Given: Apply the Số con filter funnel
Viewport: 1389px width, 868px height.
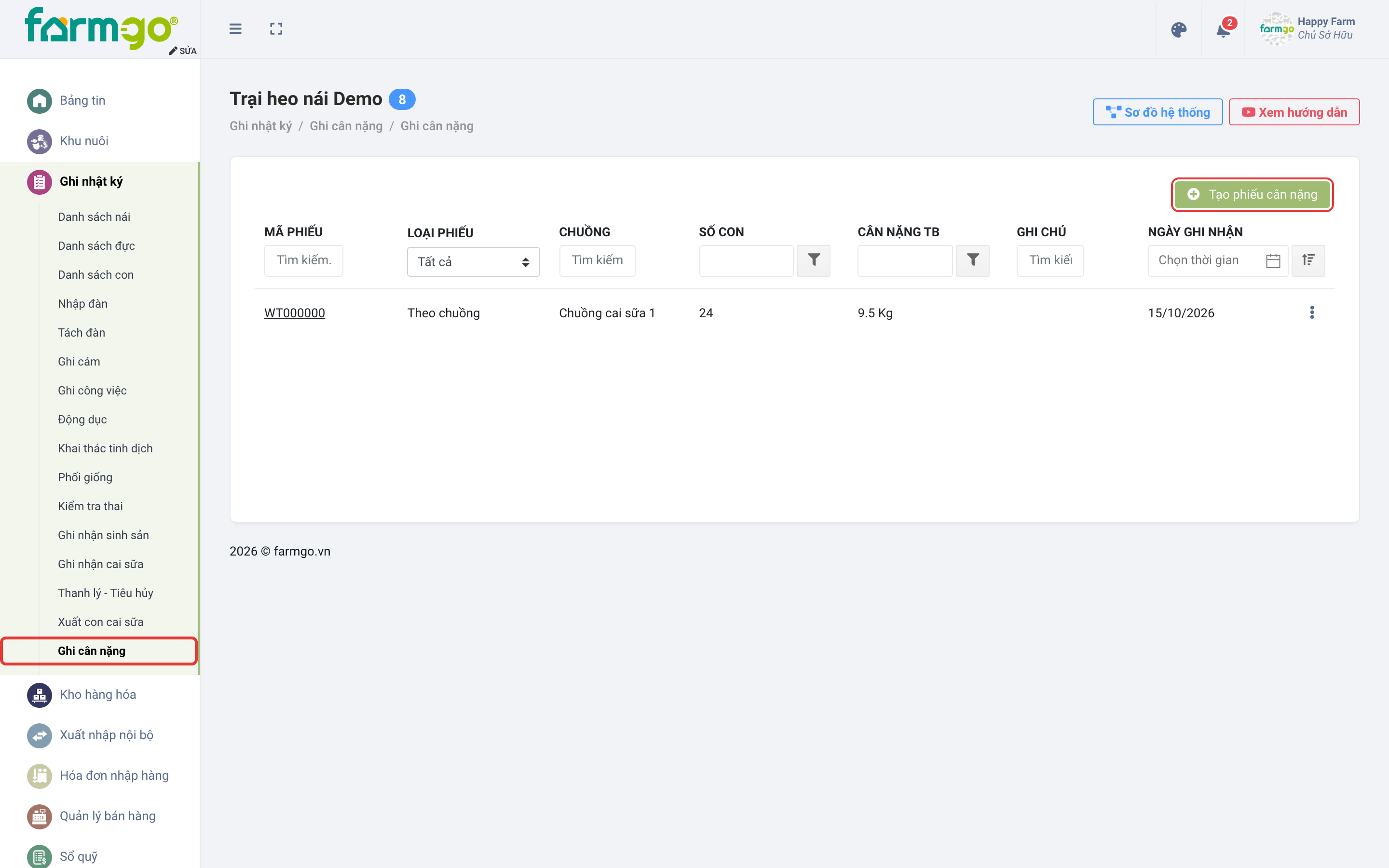Looking at the screenshot, I should [813, 260].
